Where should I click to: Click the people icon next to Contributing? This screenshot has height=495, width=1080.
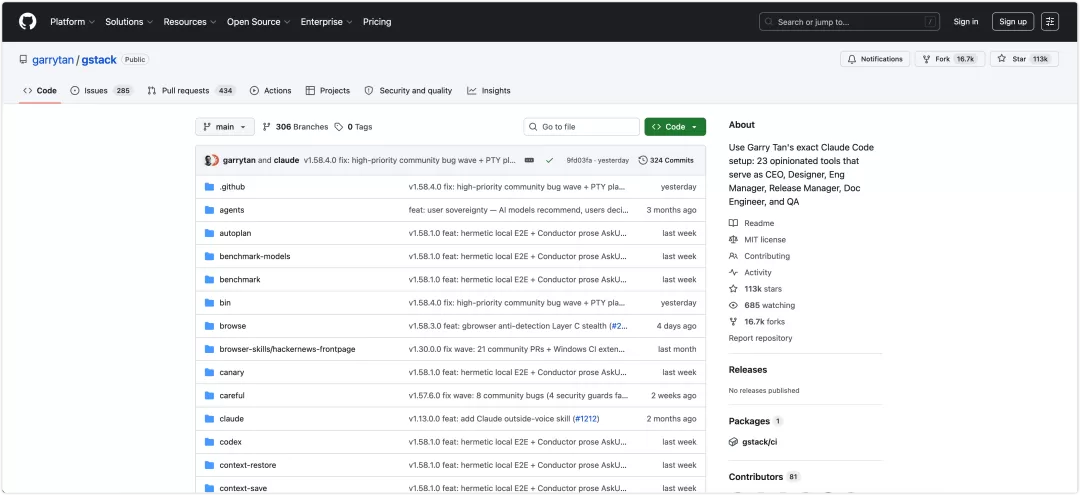[x=734, y=256]
